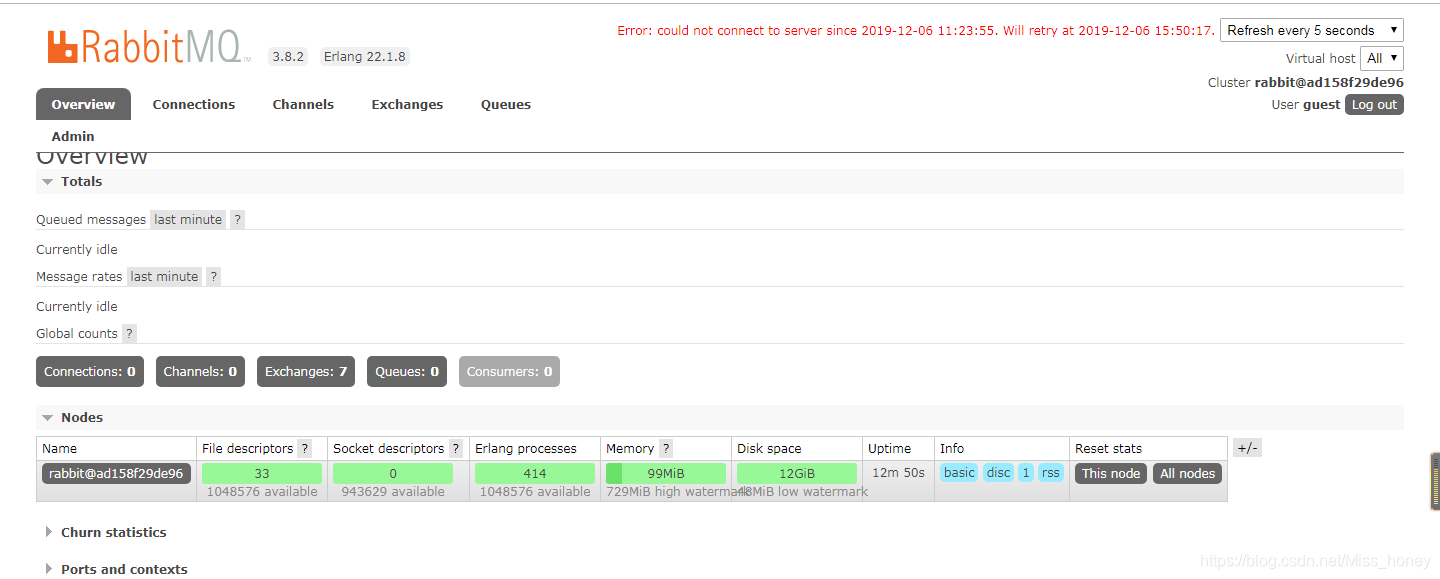The height and width of the screenshot is (579, 1440).
Task: Click the Reset stats column header
Action: click(1108, 448)
